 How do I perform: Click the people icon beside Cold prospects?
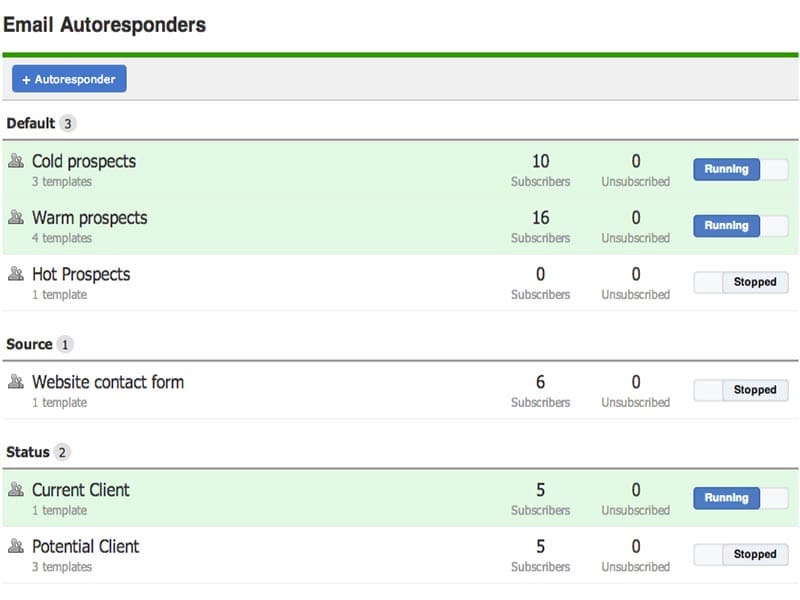pyautogui.click(x=16, y=161)
